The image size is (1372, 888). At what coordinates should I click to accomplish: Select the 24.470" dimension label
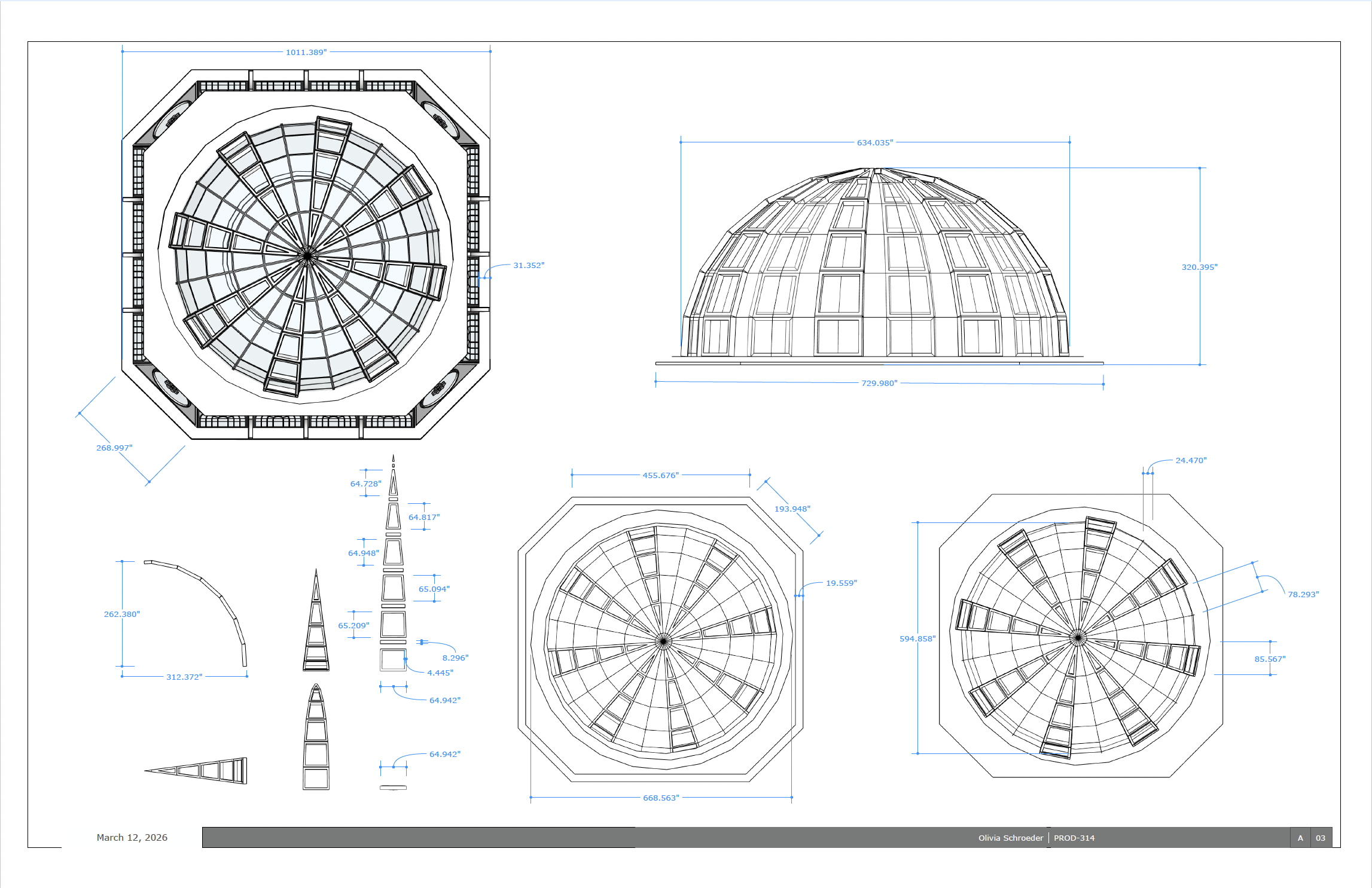tap(1191, 460)
